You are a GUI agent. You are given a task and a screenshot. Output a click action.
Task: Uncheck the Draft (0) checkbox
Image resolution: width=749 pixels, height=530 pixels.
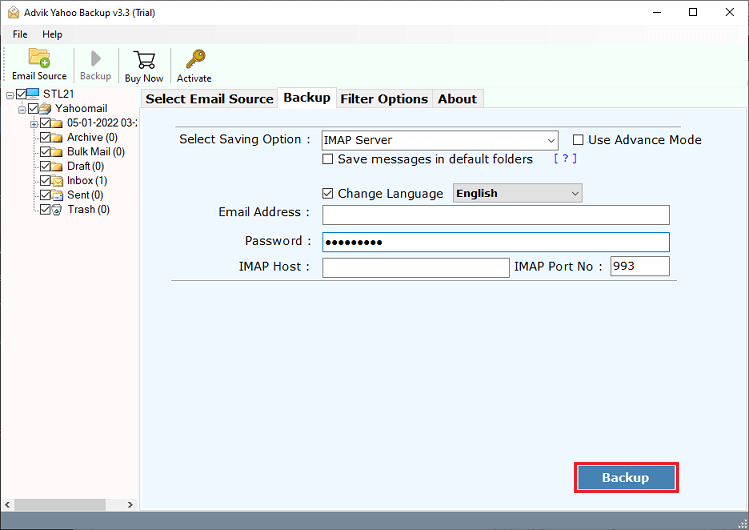pos(45,166)
